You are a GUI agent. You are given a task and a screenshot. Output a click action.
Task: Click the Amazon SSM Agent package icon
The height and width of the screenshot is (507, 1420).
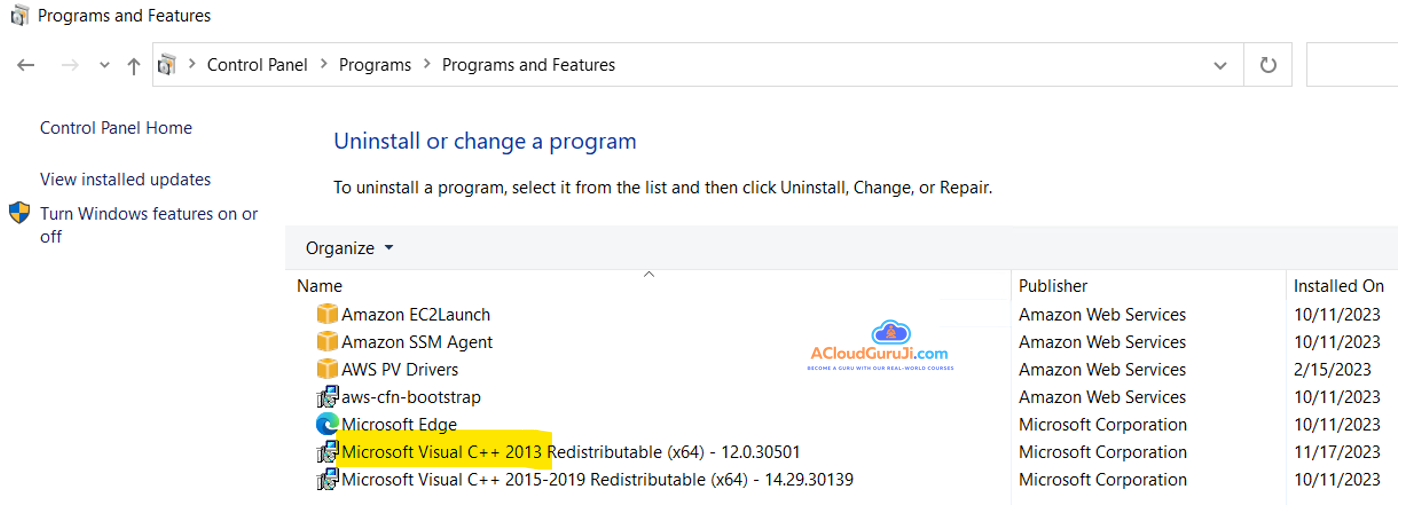327,342
